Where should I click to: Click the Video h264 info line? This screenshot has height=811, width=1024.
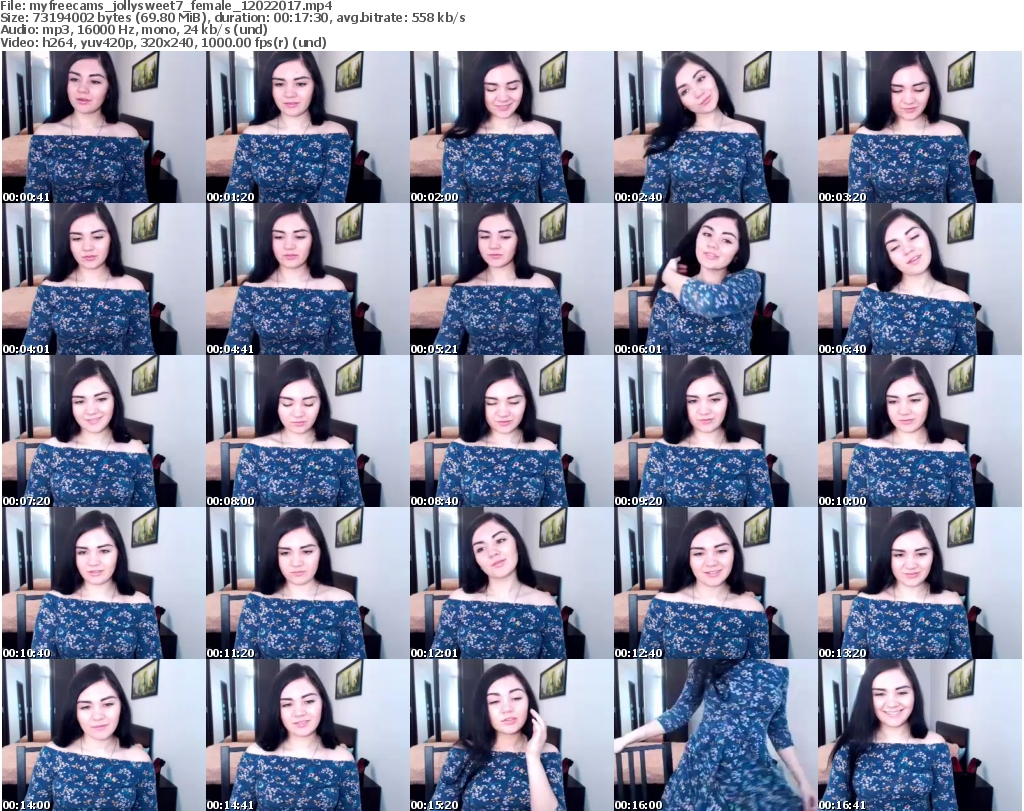click(x=163, y=42)
